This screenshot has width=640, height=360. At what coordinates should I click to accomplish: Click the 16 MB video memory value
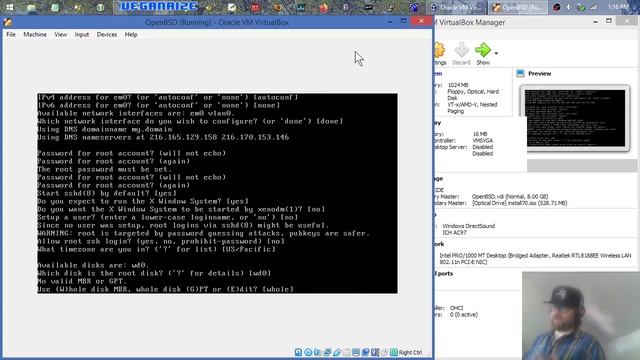(480, 134)
